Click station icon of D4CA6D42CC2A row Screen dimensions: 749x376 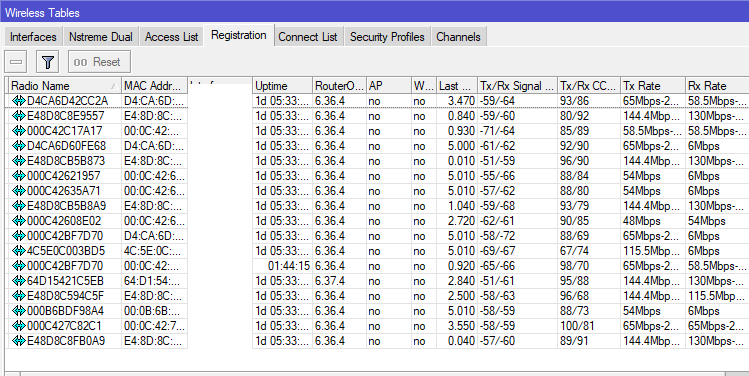pyautogui.click(x=19, y=101)
